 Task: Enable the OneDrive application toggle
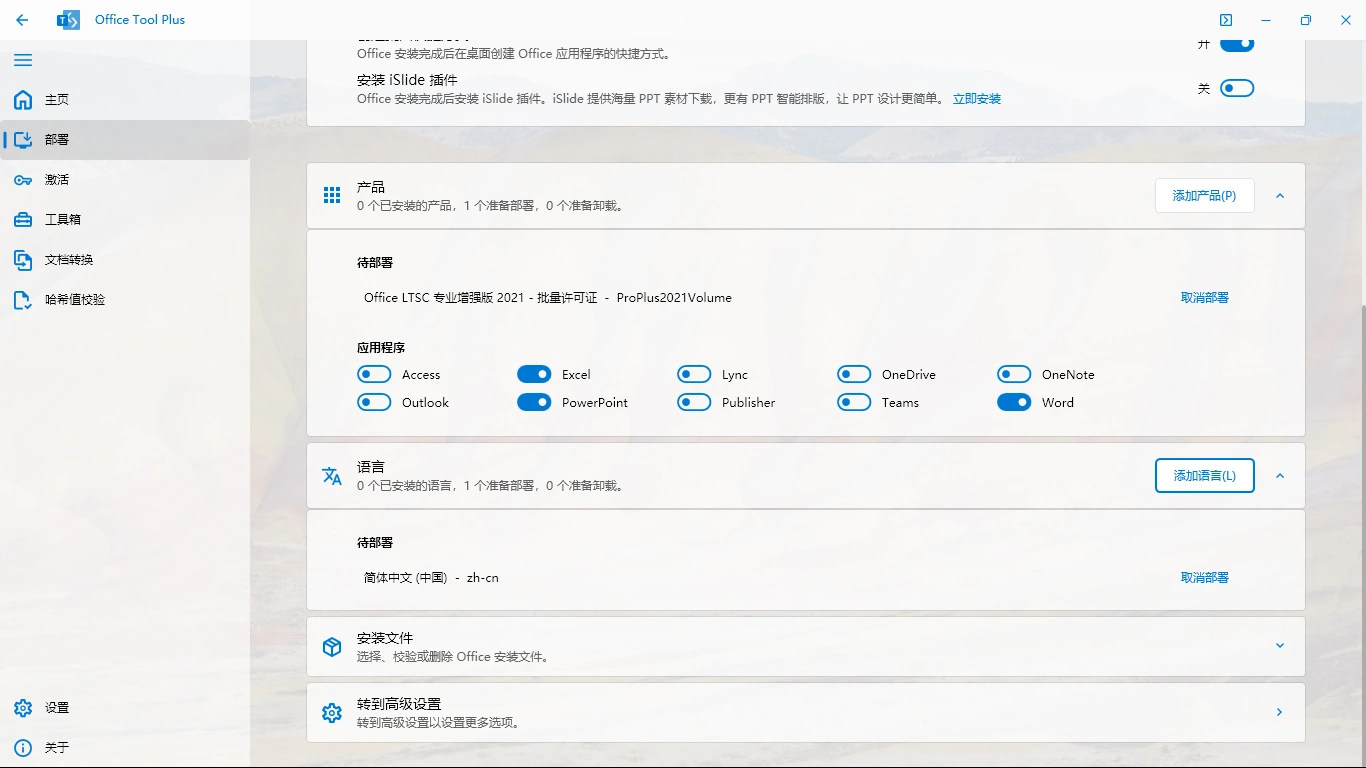854,374
